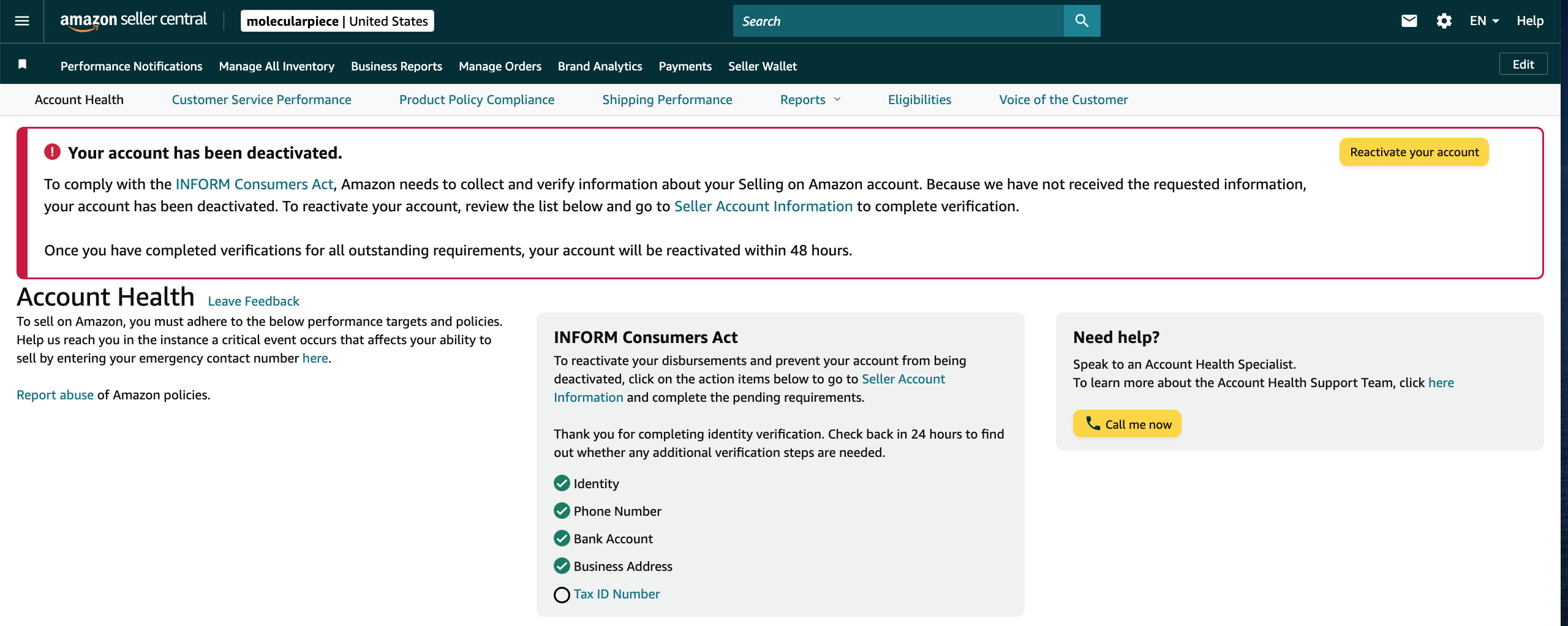This screenshot has width=1568, height=626.
Task: Click the Identity green checkmark icon
Action: 562,483
